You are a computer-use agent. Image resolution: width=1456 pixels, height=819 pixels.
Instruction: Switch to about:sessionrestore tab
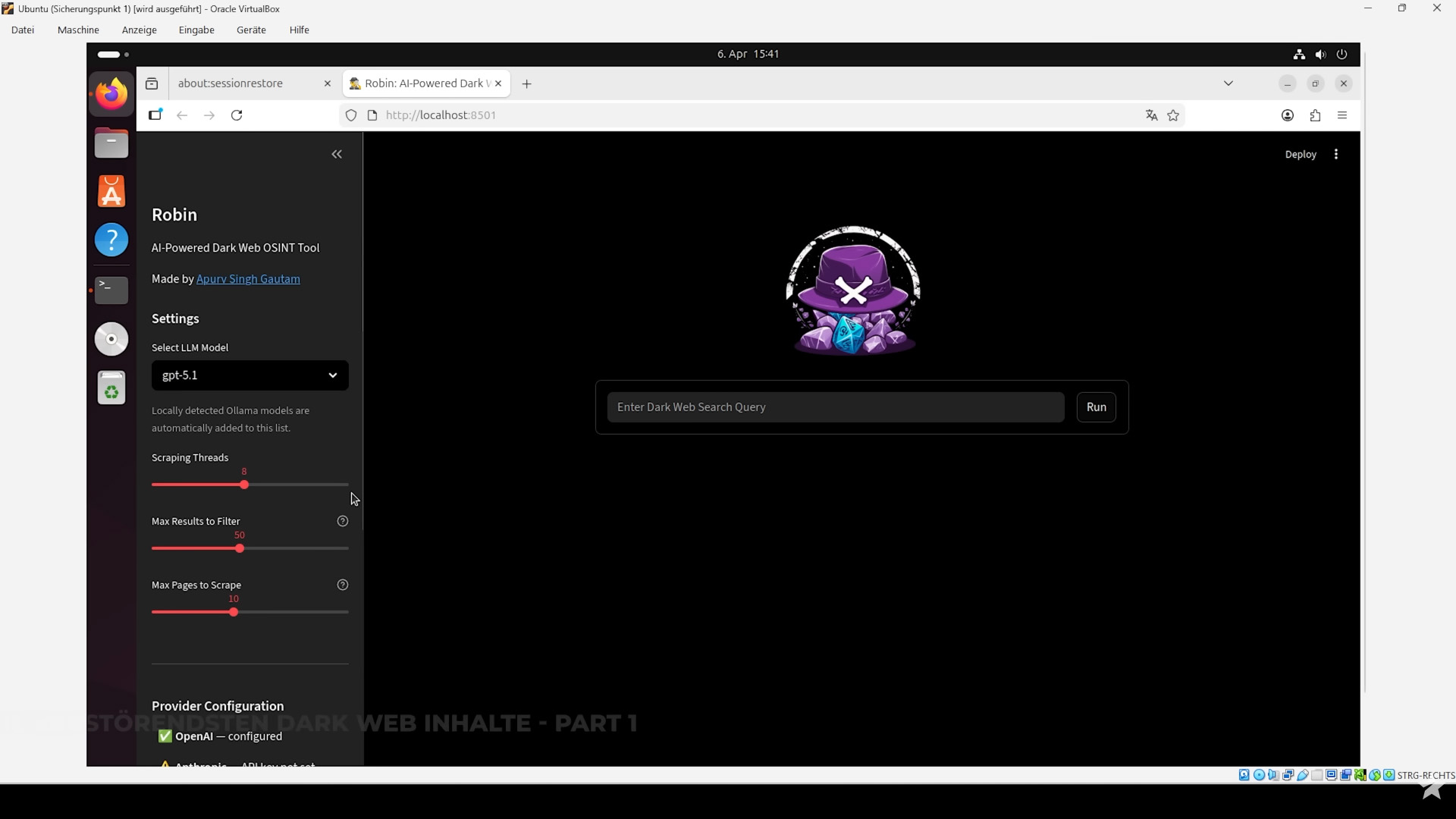click(x=244, y=83)
